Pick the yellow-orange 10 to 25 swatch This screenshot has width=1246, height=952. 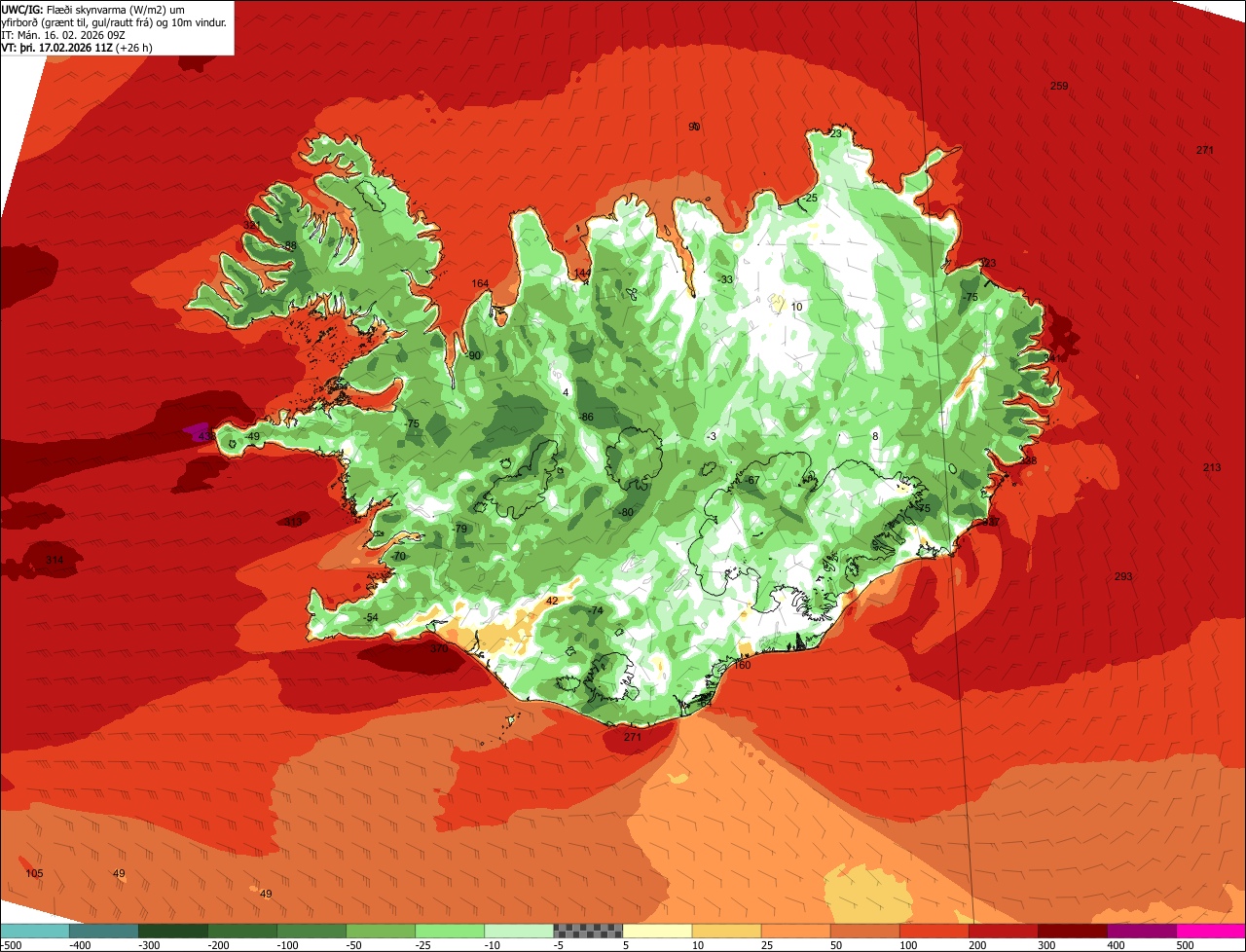pyautogui.click(x=726, y=931)
